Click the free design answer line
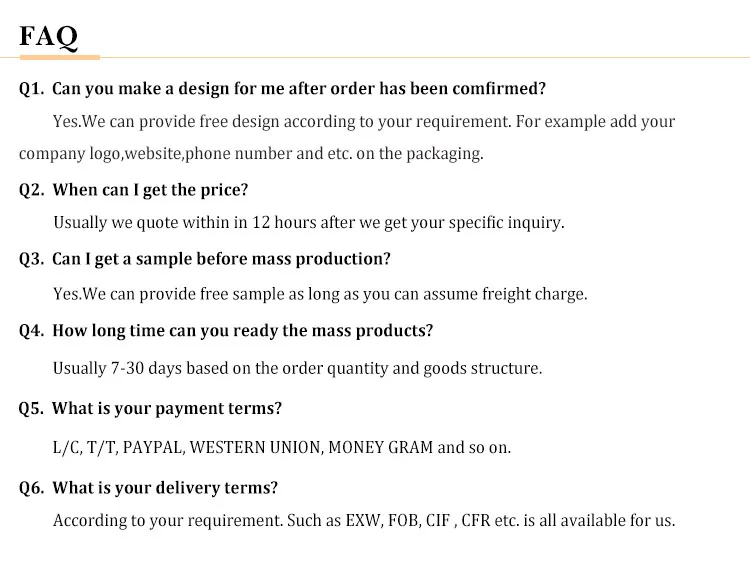750x563 pixels. pos(364,122)
